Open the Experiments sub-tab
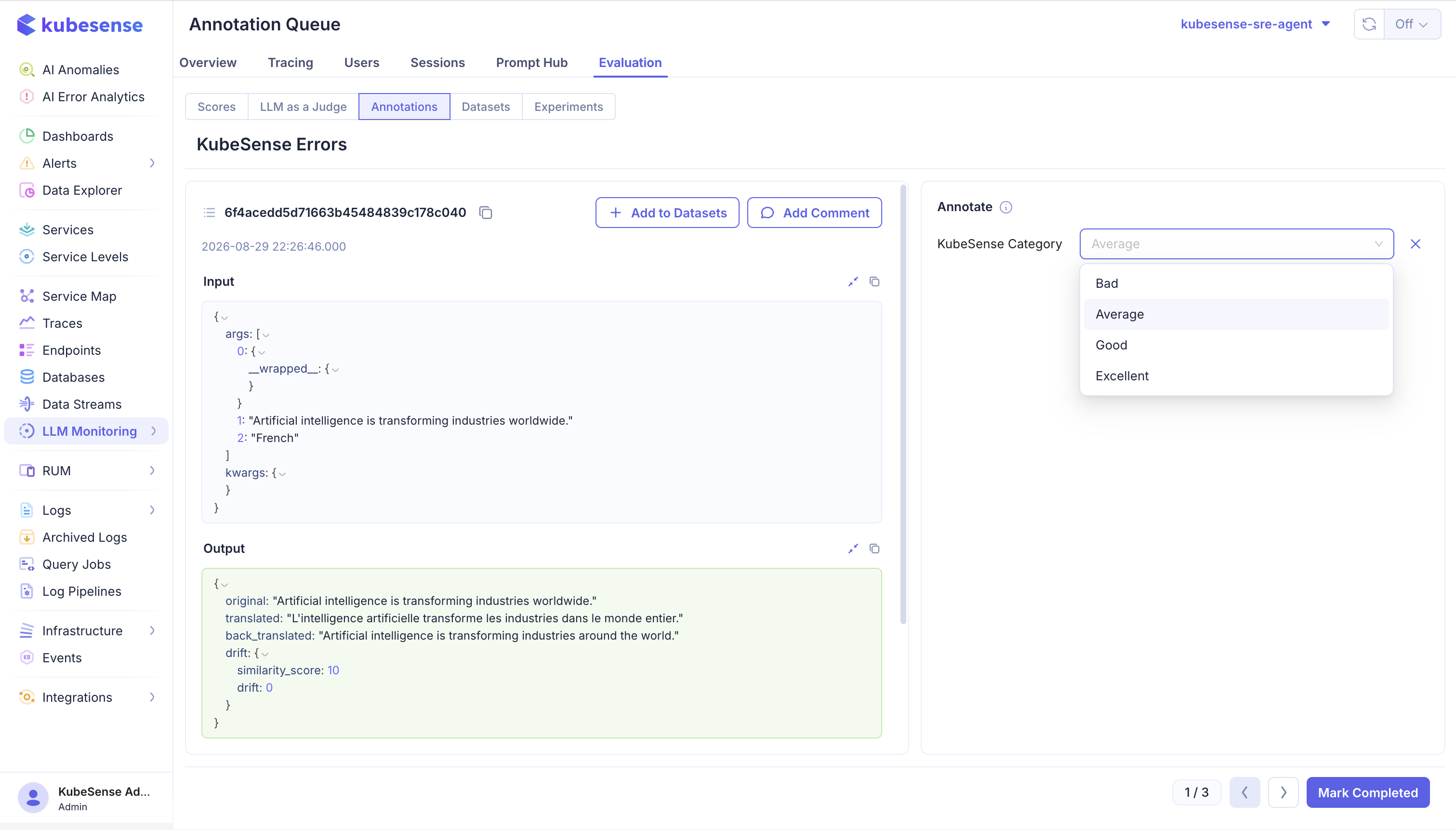The width and height of the screenshot is (1456, 830). click(x=569, y=107)
